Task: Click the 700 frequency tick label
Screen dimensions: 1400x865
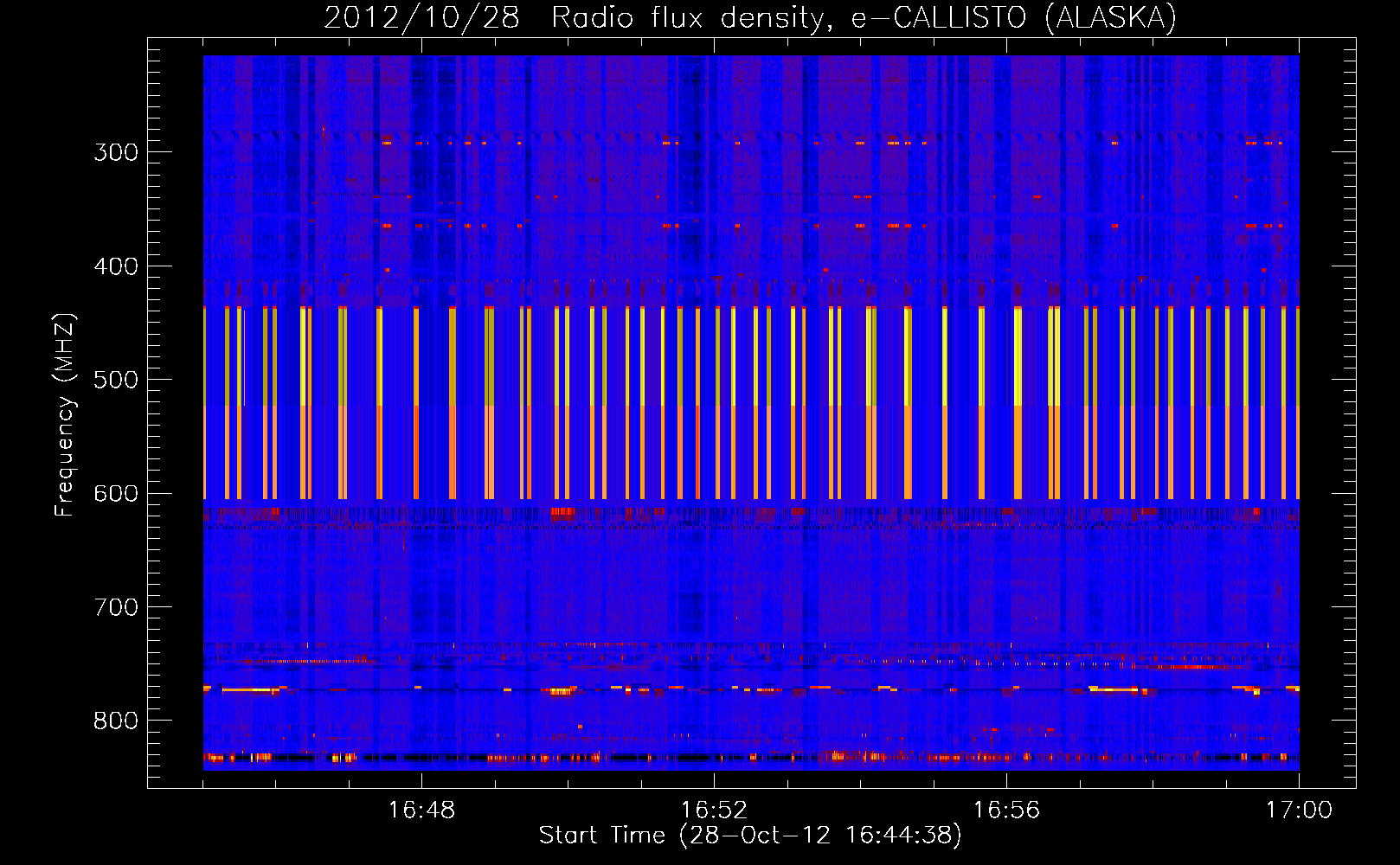Action: [116, 607]
